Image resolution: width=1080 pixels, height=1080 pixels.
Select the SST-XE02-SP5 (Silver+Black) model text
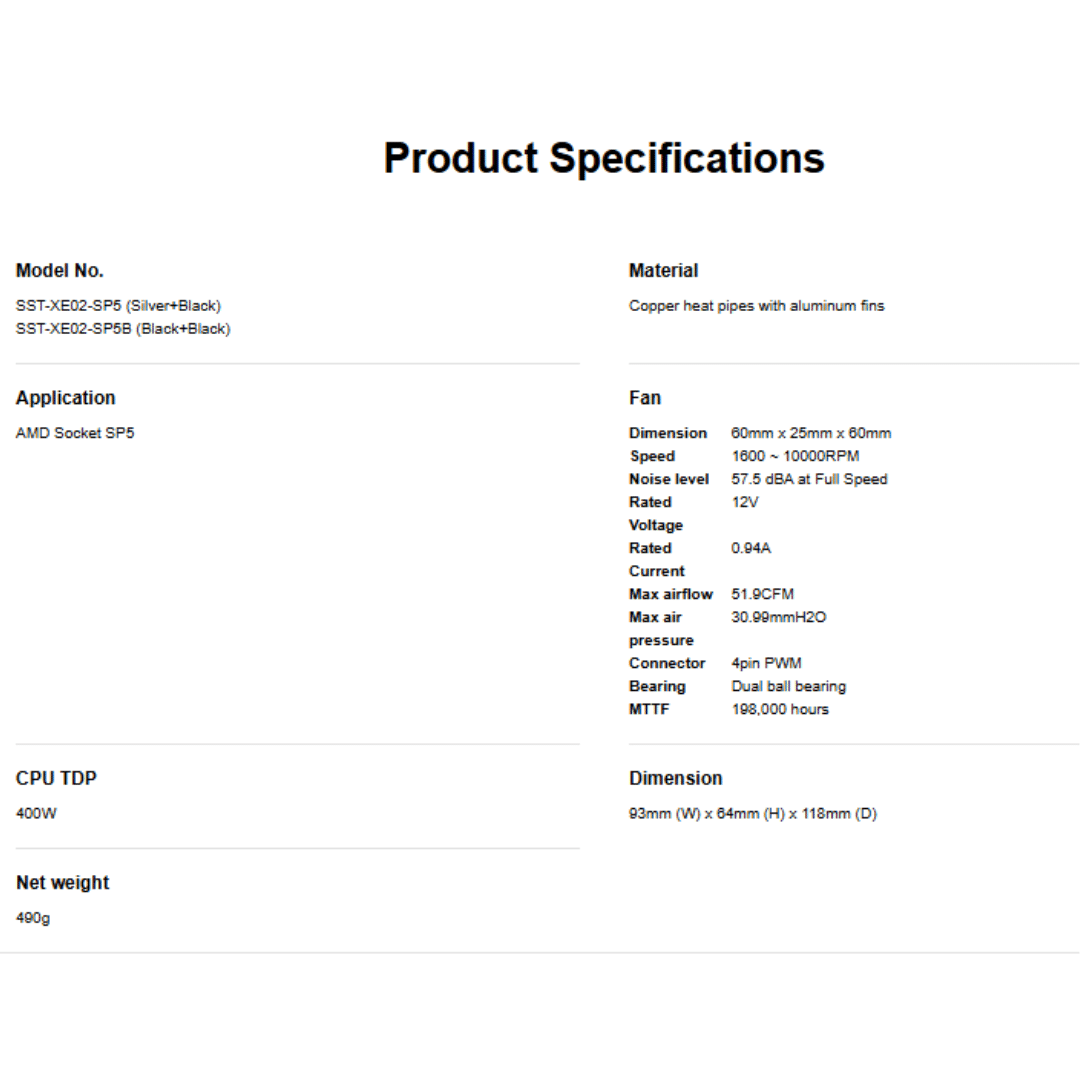(118, 306)
